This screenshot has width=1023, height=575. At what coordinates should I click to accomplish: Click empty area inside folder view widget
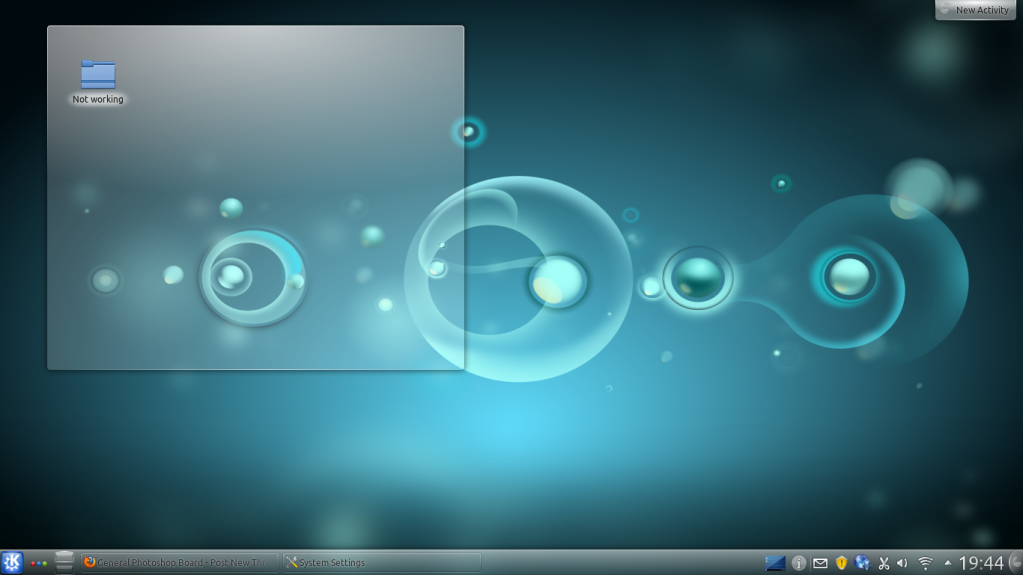pos(280,150)
